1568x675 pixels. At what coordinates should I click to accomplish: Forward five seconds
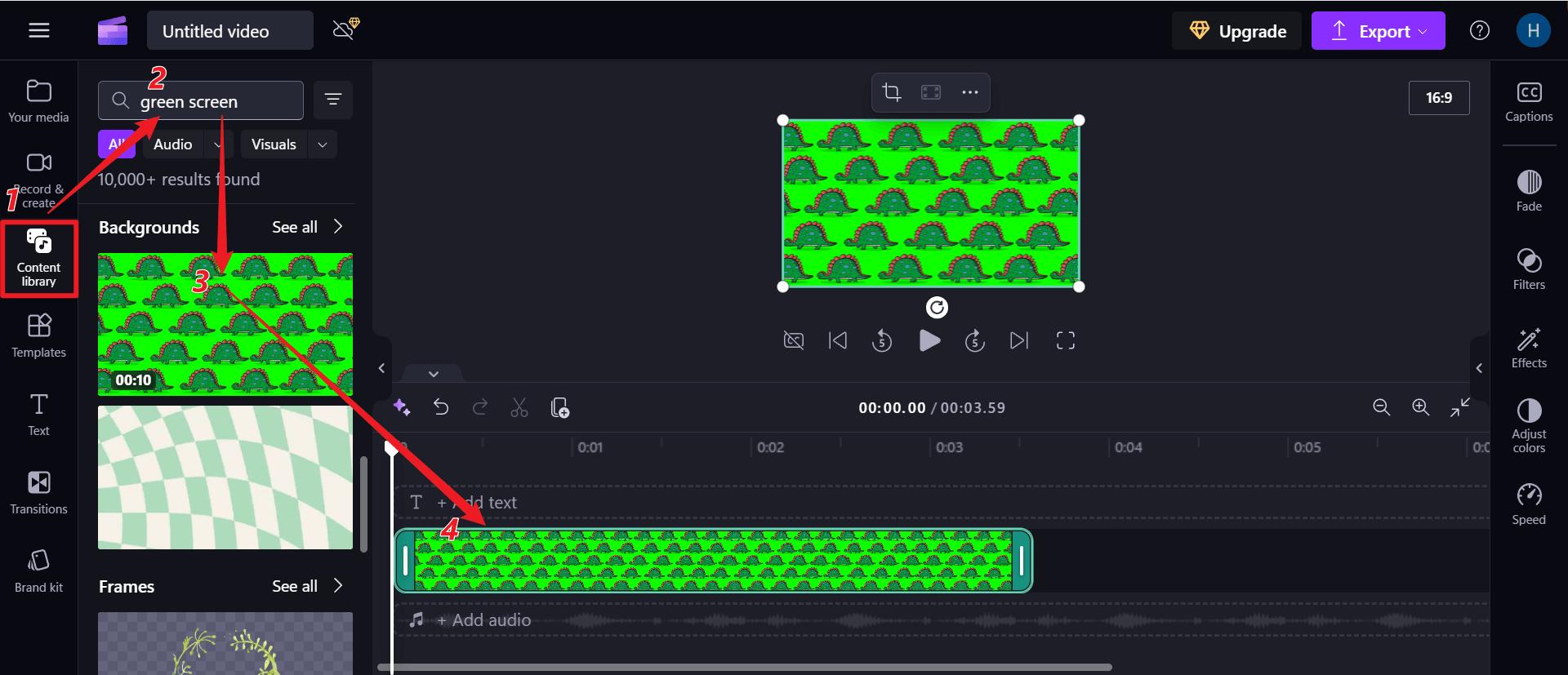point(975,340)
